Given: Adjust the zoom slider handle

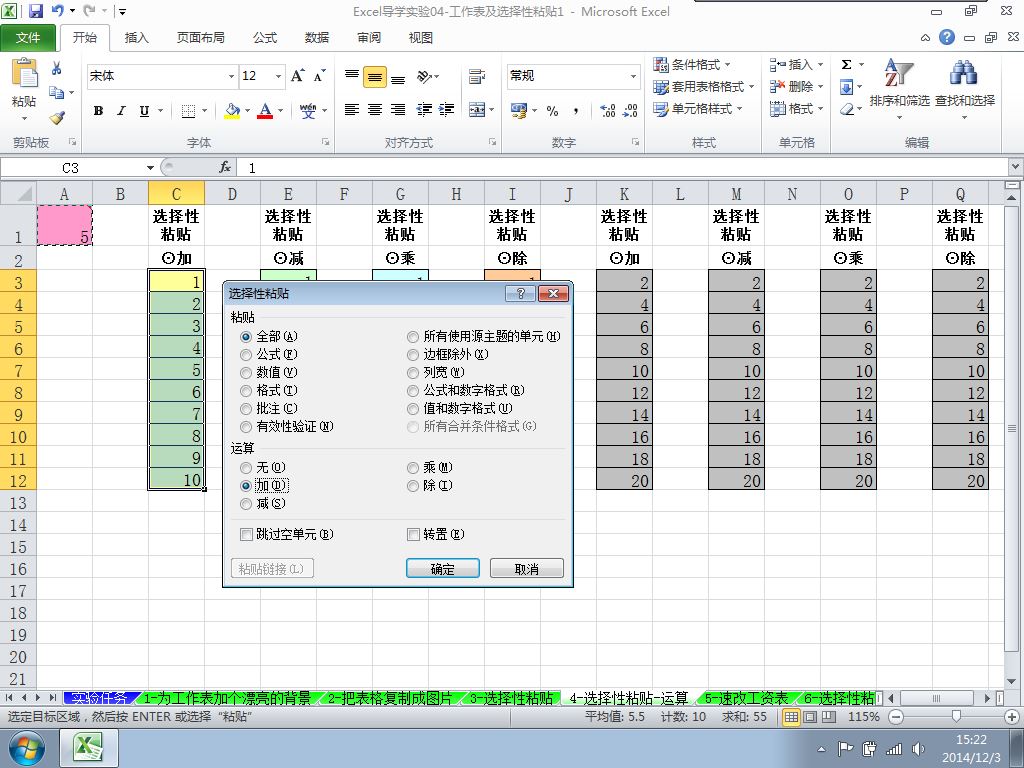Looking at the screenshot, I should [956, 716].
